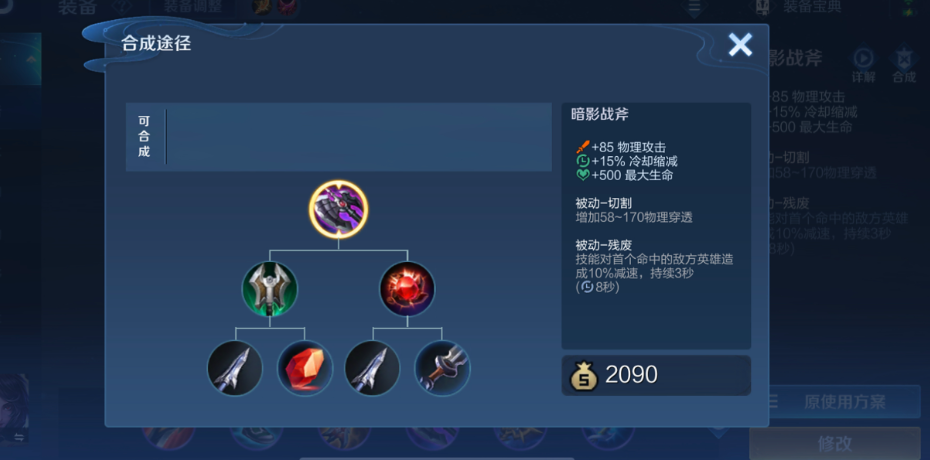Tap the 2090 gold price box
Image resolution: width=930 pixels, height=460 pixels.
(656, 375)
